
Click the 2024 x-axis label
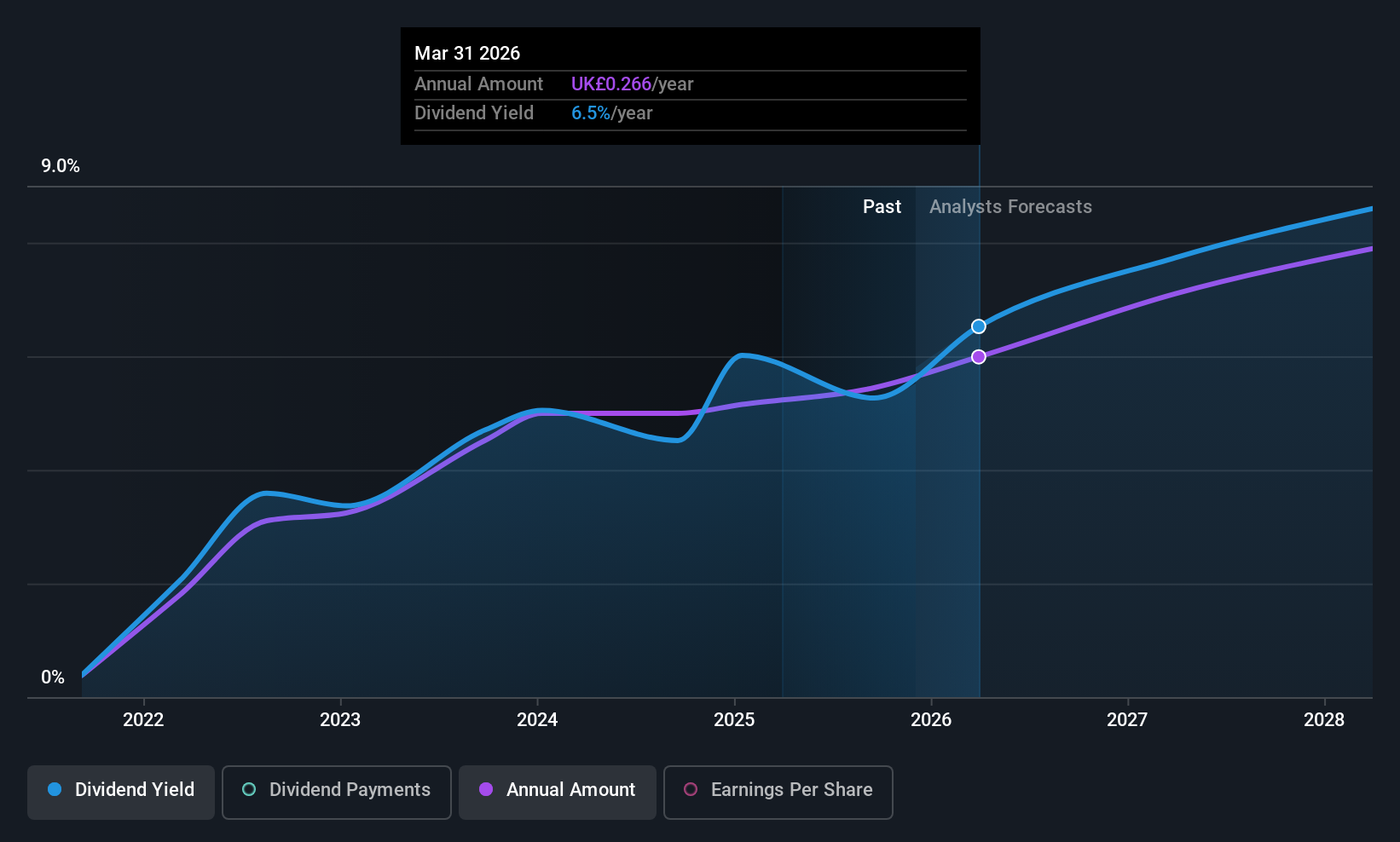coord(537,720)
